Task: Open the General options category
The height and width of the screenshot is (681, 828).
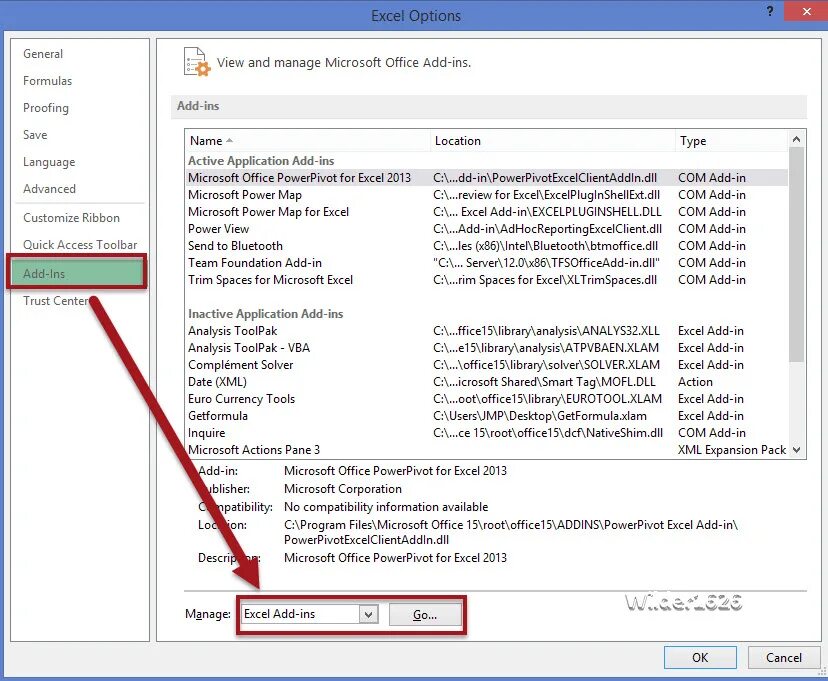Action: pyautogui.click(x=43, y=54)
